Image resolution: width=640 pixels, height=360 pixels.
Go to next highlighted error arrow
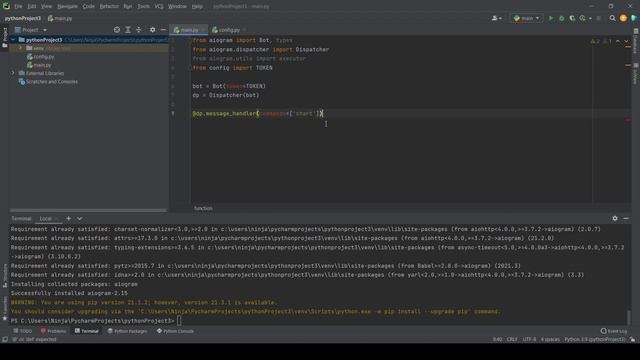coord(627,41)
